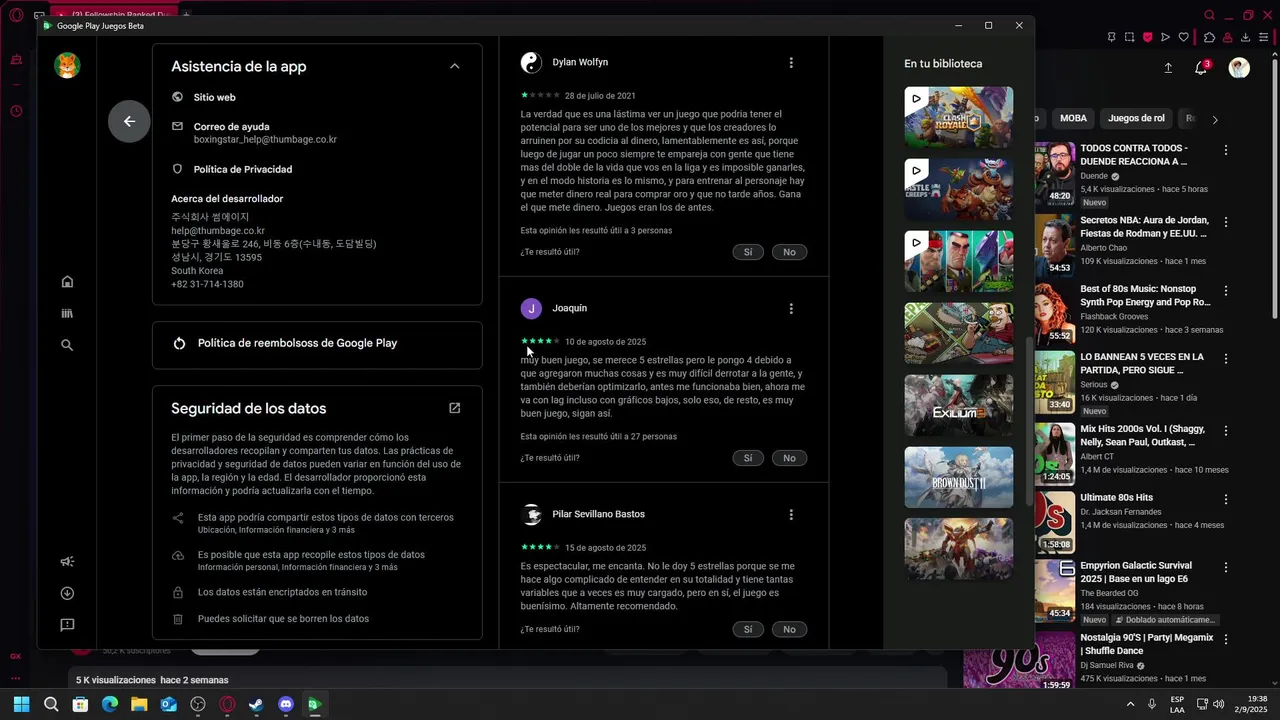Screen dimensions: 1280x720
Task: Click the Opera search icon in title bar
Action: [x=1210, y=15]
